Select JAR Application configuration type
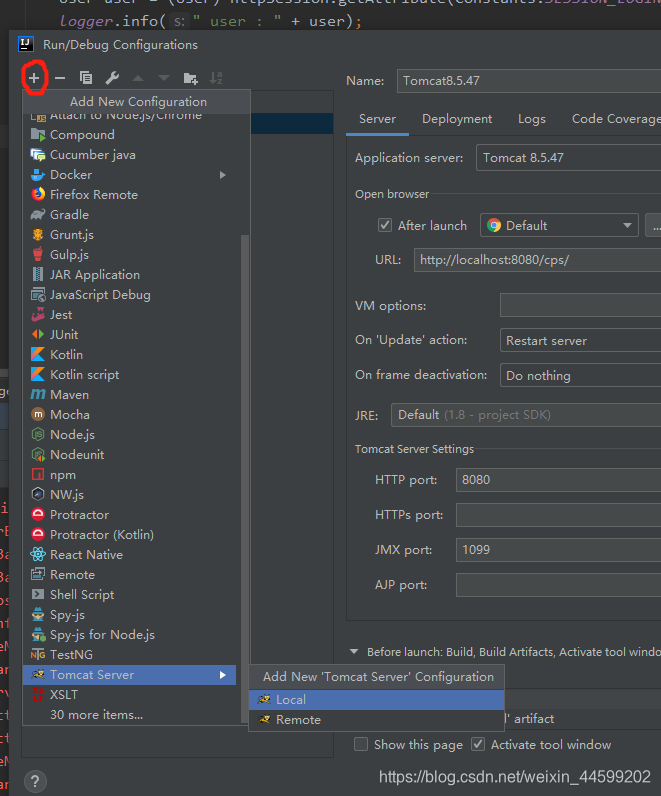 (x=129, y=275)
